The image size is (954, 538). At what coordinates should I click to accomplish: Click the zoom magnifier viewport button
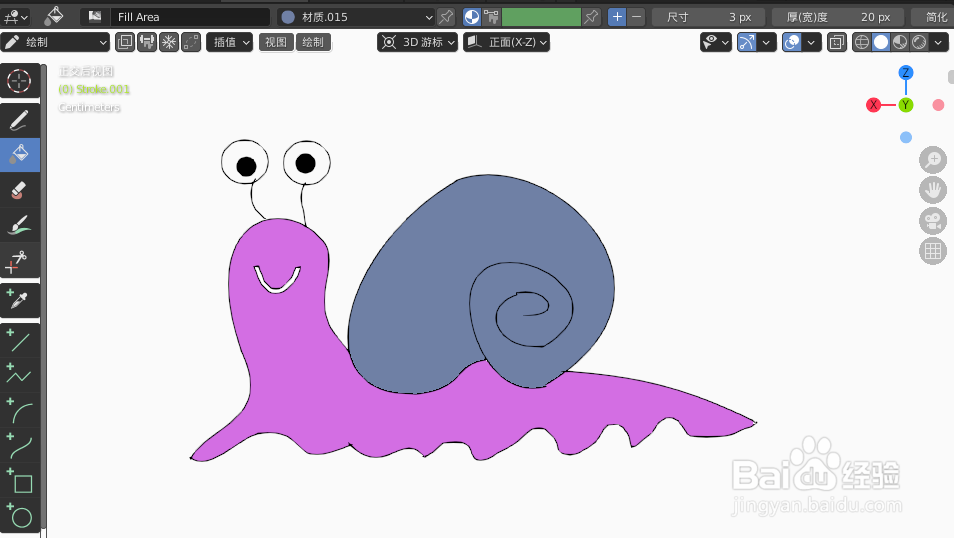932,160
